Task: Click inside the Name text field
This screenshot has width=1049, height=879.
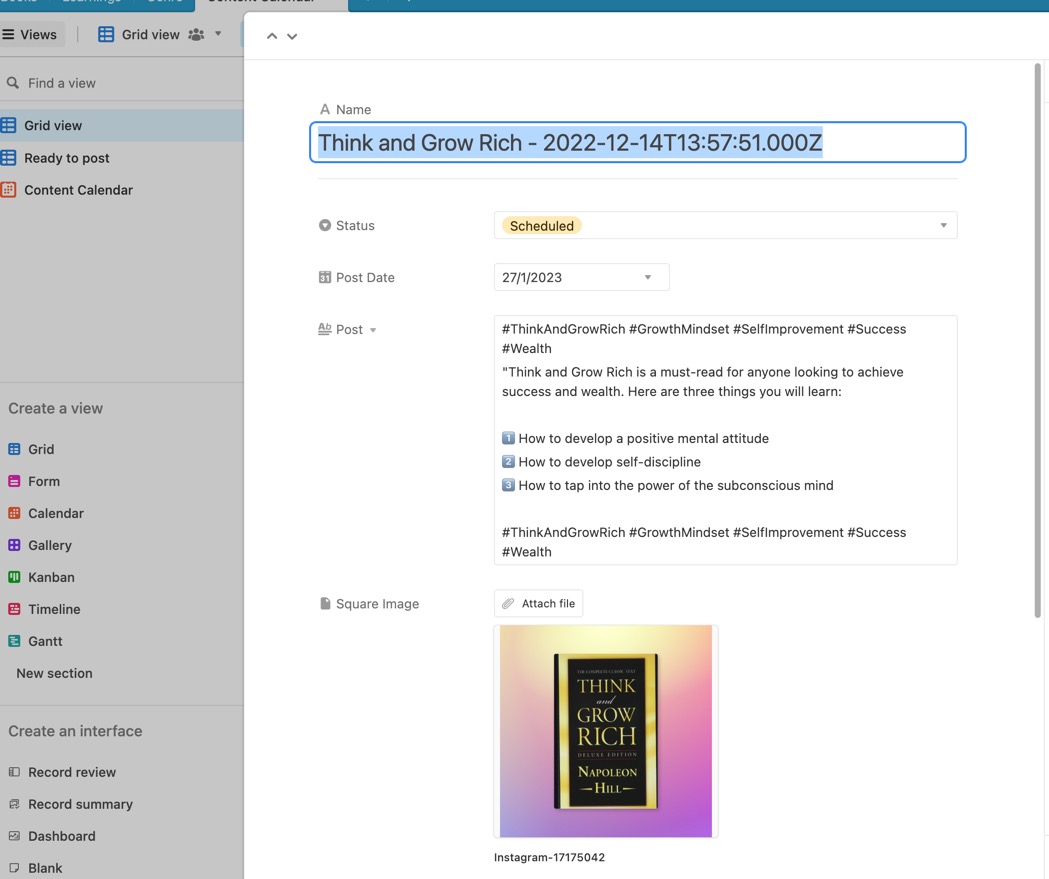Action: coord(637,143)
